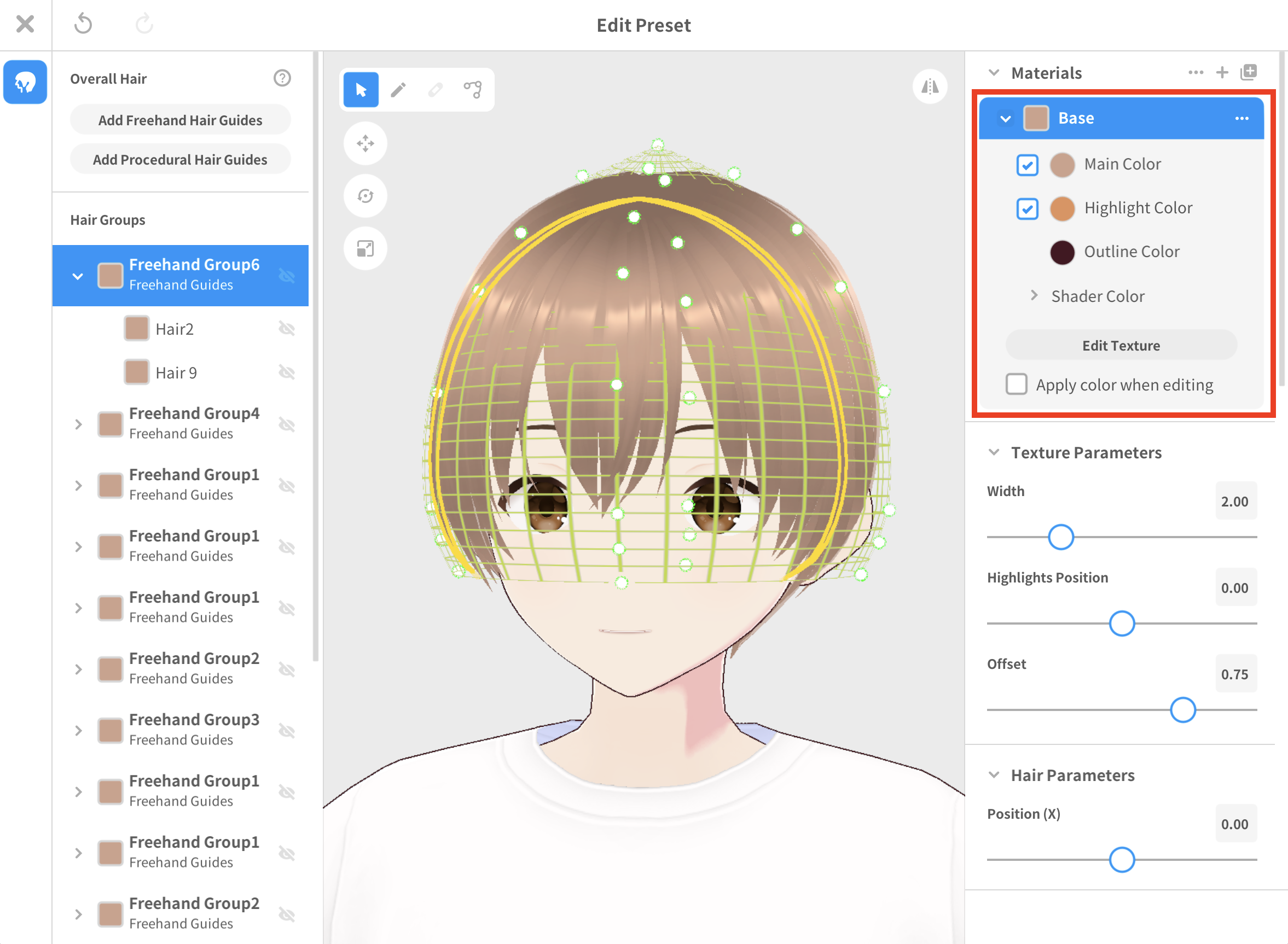Click the move gizmo button
The width and height of the screenshot is (1288, 944).
click(365, 143)
